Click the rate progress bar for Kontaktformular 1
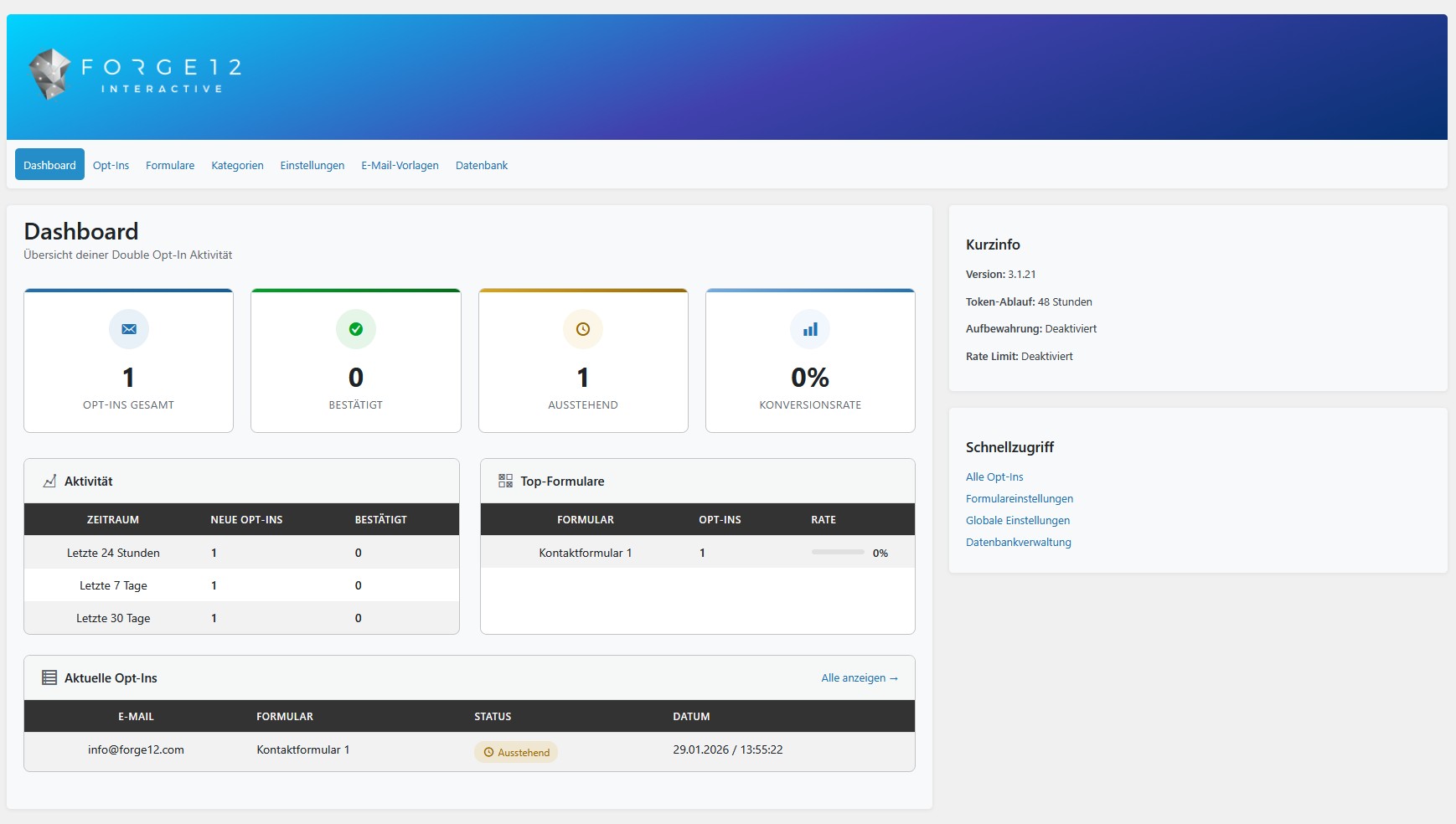This screenshot has height=824, width=1456. click(x=837, y=552)
